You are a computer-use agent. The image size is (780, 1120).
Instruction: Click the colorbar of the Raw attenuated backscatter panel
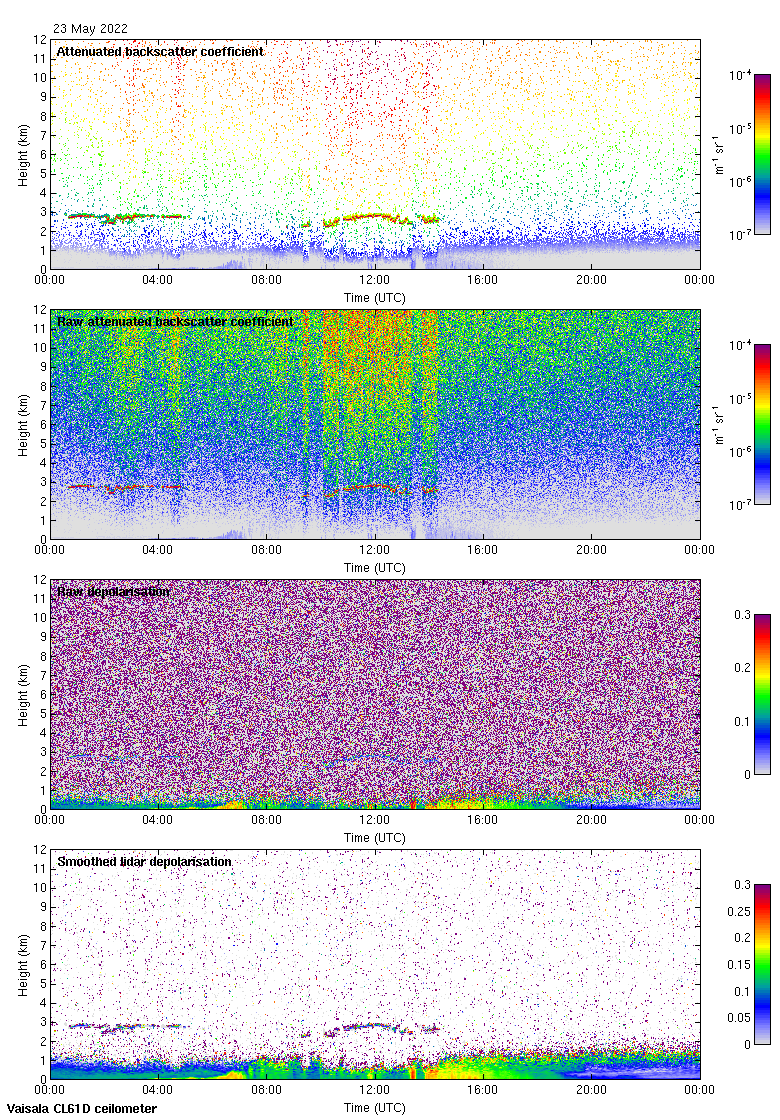pos(763,424)
